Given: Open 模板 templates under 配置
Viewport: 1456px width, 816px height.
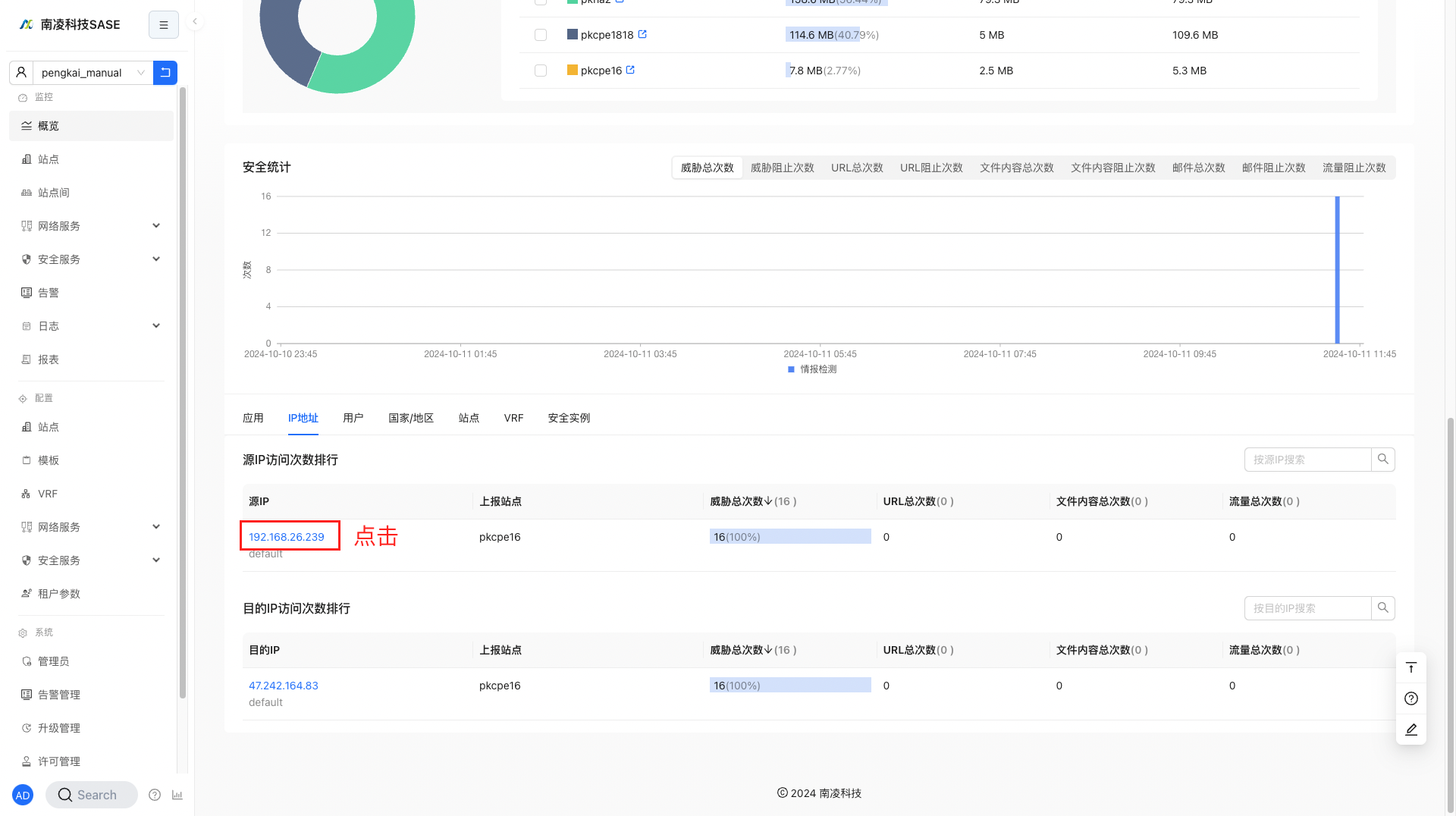Looking at the screenshot, I should (91, 460).
